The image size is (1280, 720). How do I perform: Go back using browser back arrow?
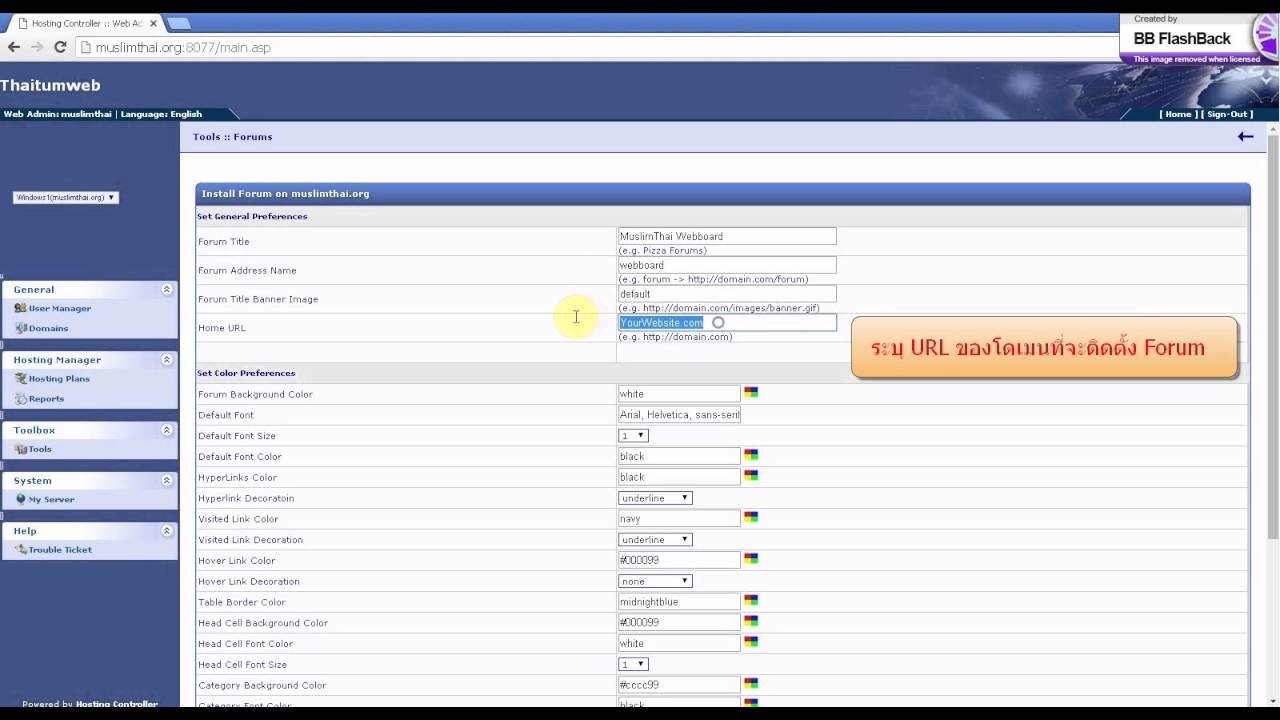14,47
